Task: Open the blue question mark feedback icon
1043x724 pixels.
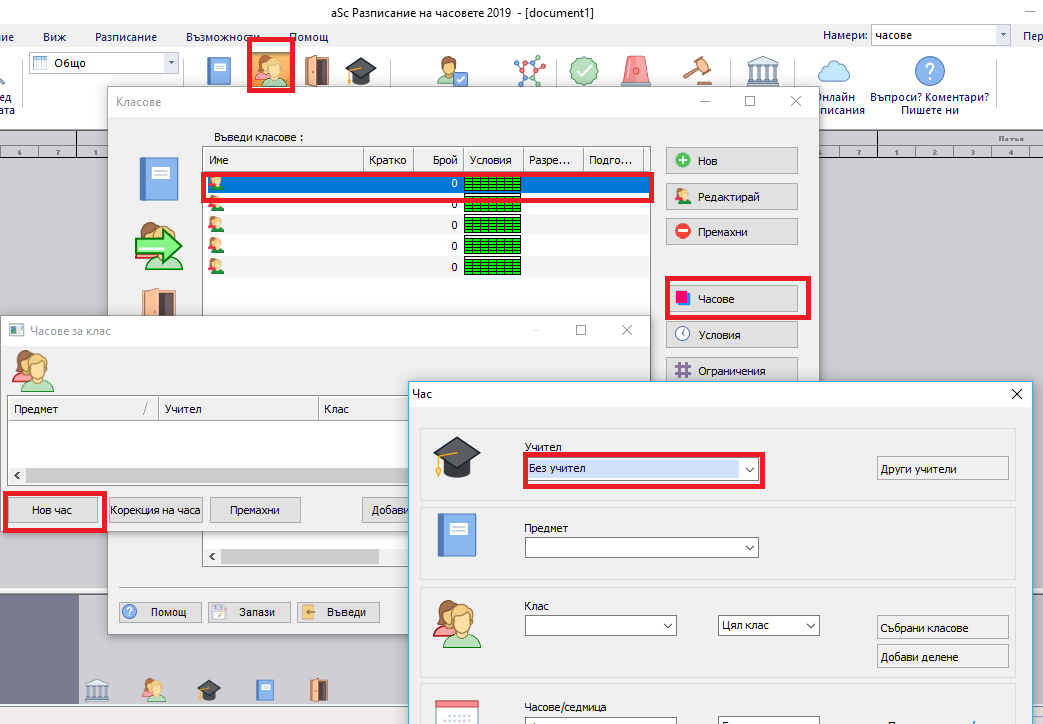Action: [930, 71]
